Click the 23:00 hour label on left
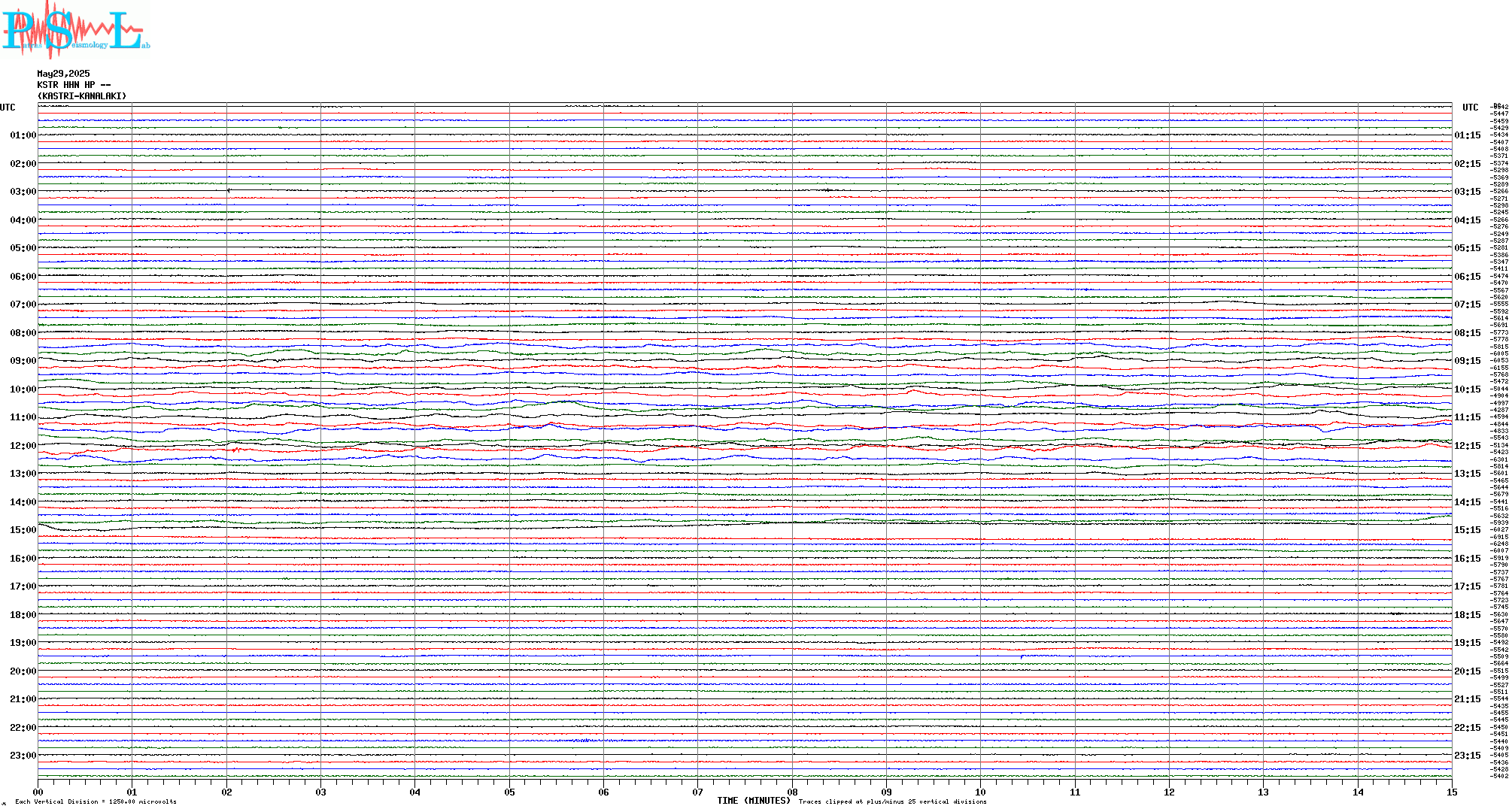 pyautogui.click(x=23, y=756)
